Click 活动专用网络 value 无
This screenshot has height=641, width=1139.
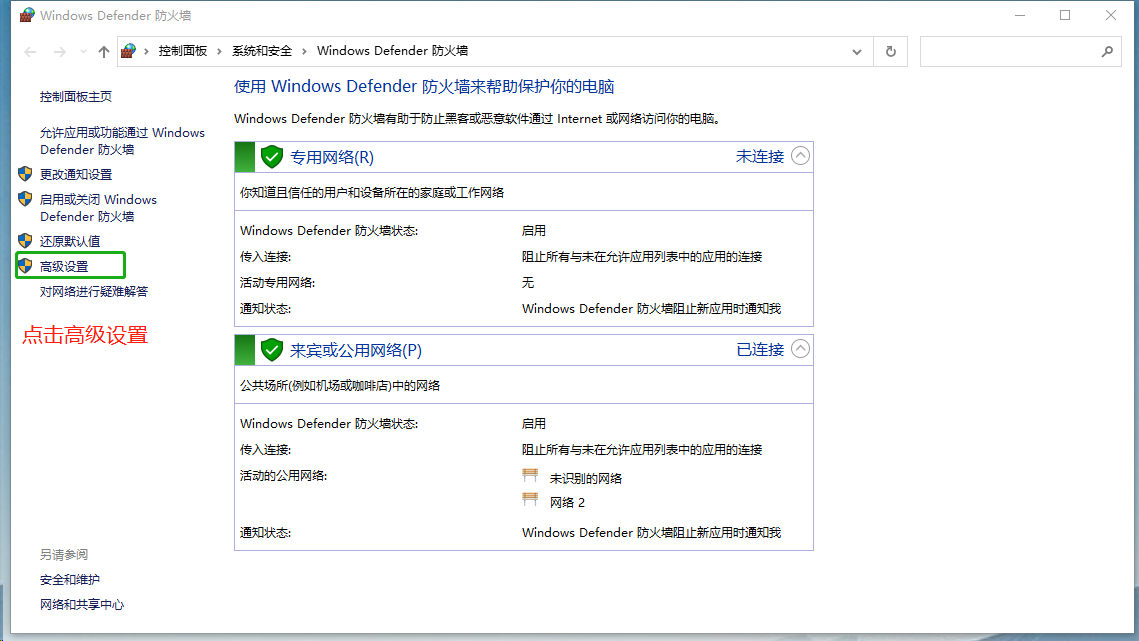pos(527,283)
